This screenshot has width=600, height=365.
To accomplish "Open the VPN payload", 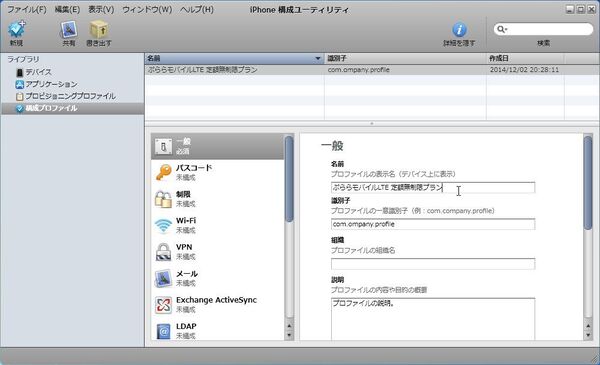I will tap(217, 252).
